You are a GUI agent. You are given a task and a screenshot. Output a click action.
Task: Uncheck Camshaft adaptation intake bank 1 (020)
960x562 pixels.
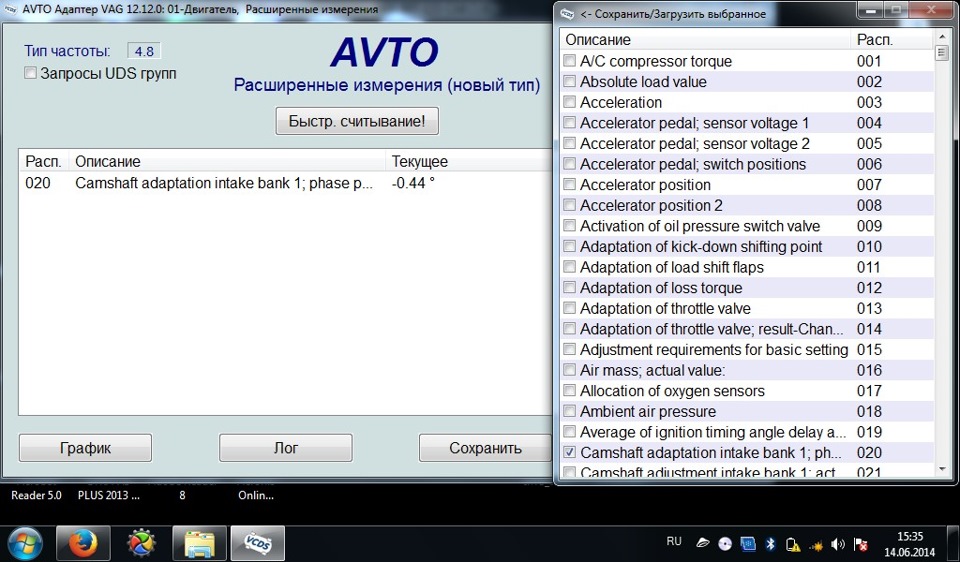click(x=569, y=452)
